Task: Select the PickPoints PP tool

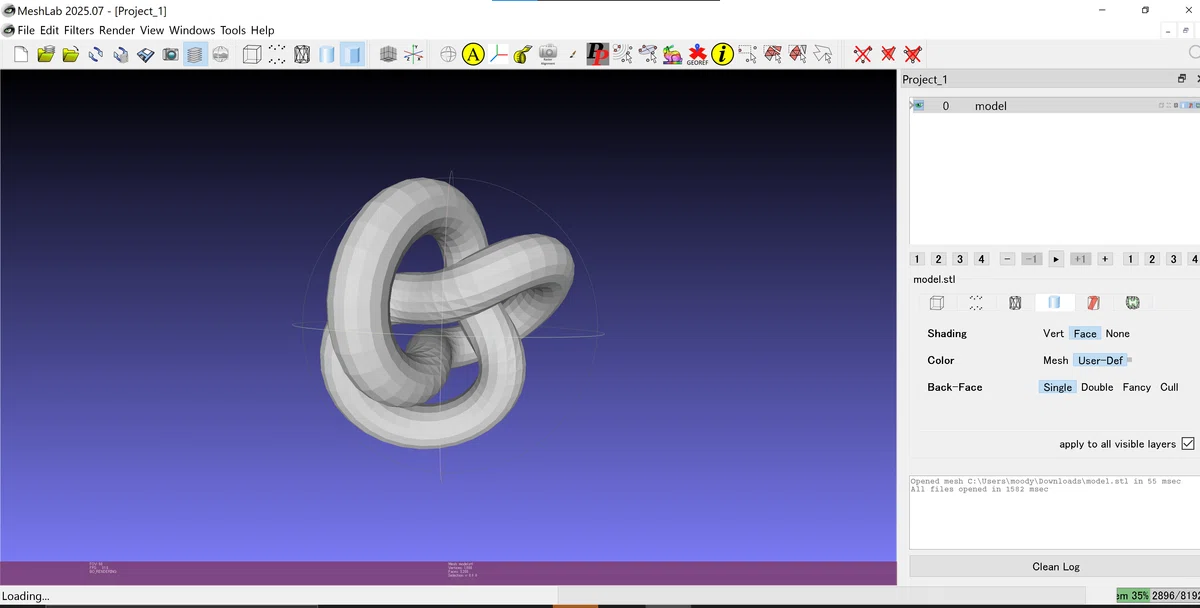Action: (597, 54)
